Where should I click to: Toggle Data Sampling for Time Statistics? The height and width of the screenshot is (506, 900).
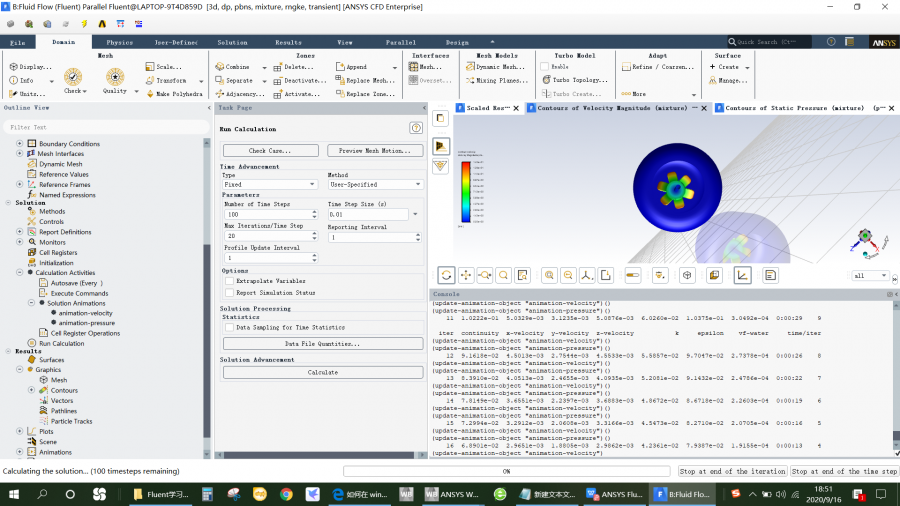click(x=229, y=327)
